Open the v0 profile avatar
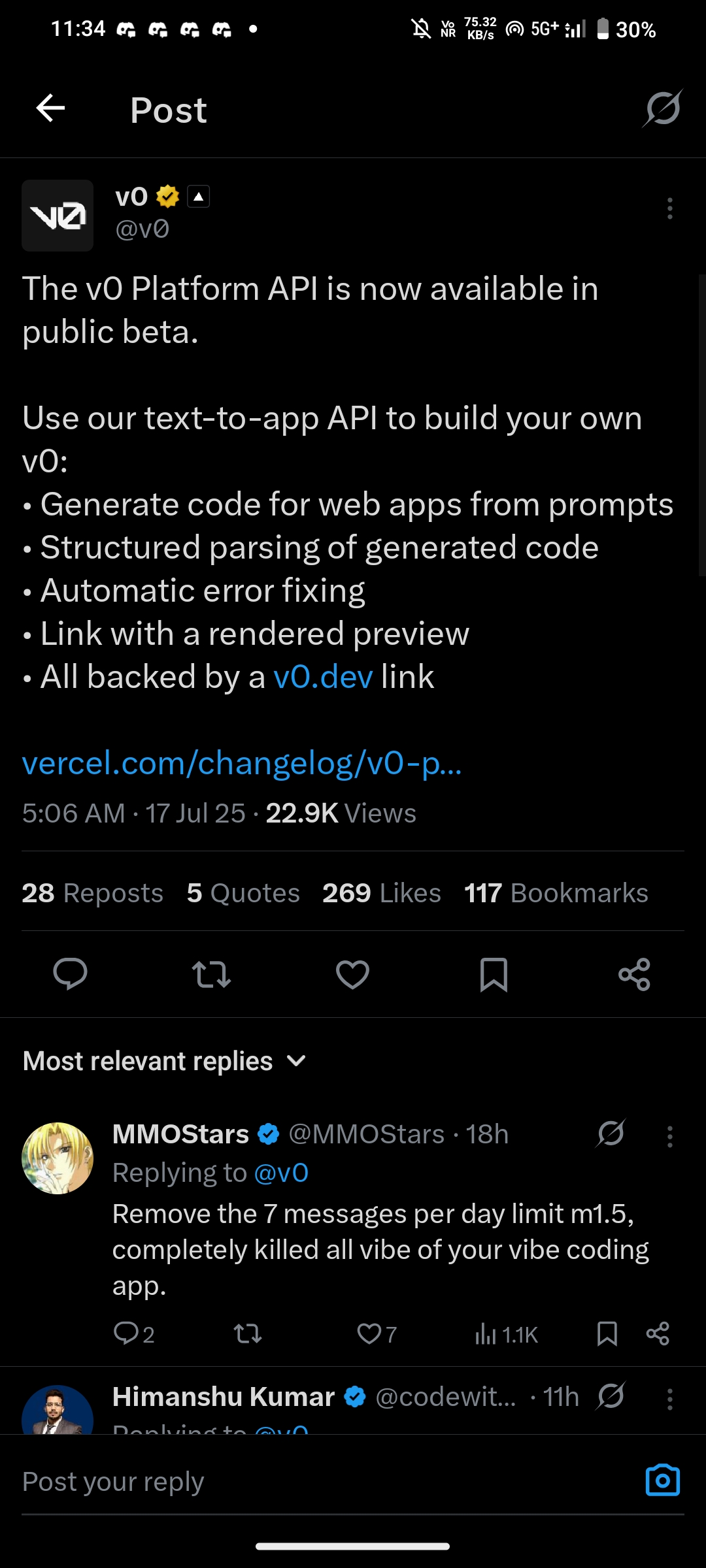Screen dimensions: 706x1568 pyautogui.click(x=58, y=216)
